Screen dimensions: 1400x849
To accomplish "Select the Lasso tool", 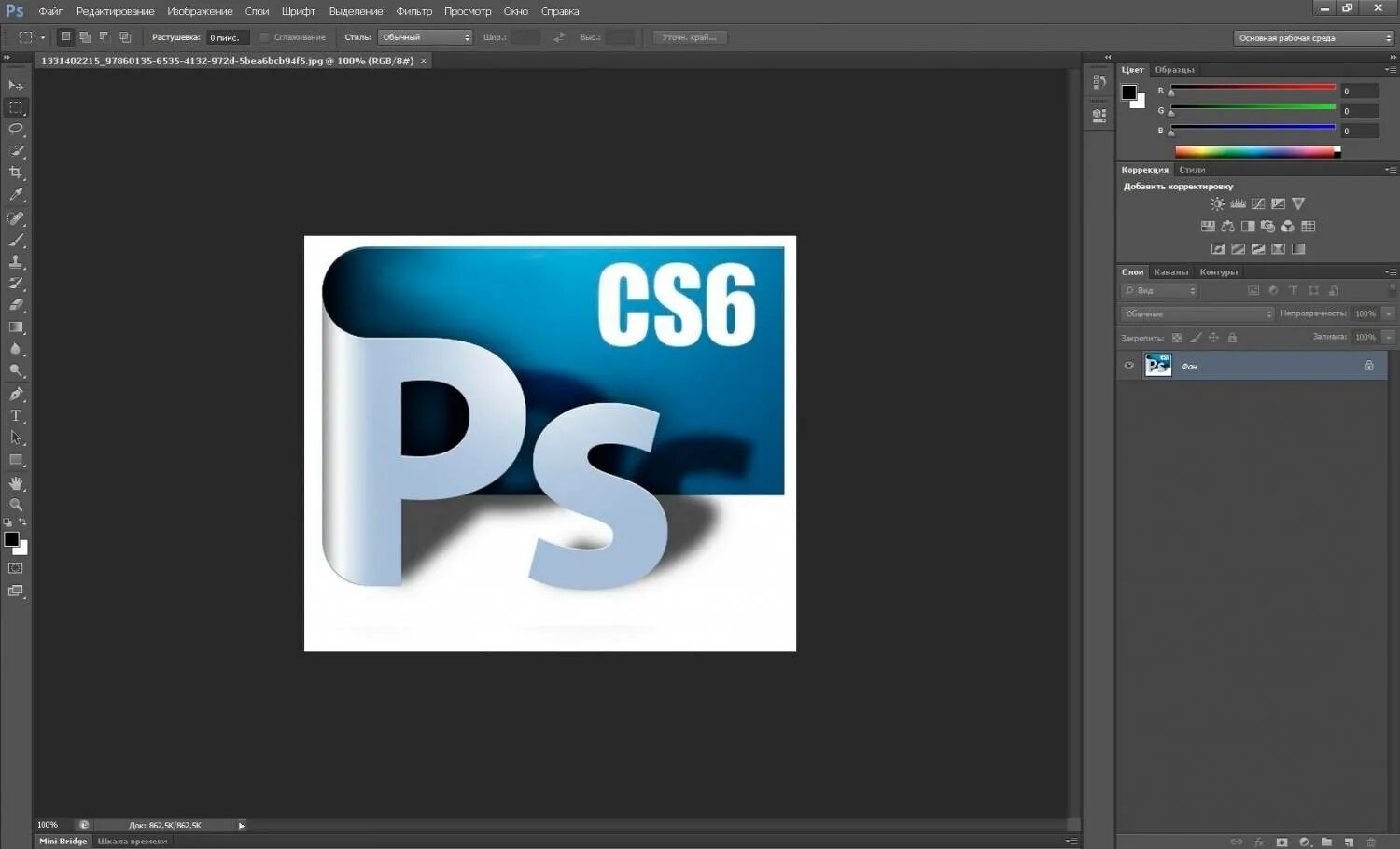I will coord(16,129).
